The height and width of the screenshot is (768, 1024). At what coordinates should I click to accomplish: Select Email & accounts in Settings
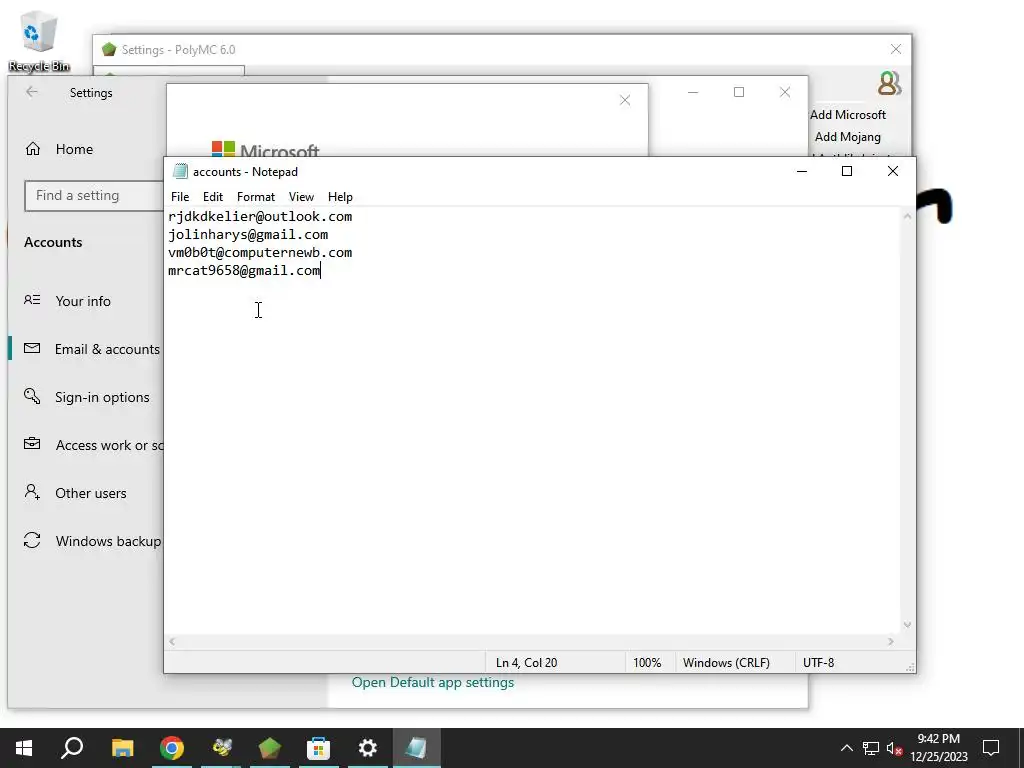point(107,349)
